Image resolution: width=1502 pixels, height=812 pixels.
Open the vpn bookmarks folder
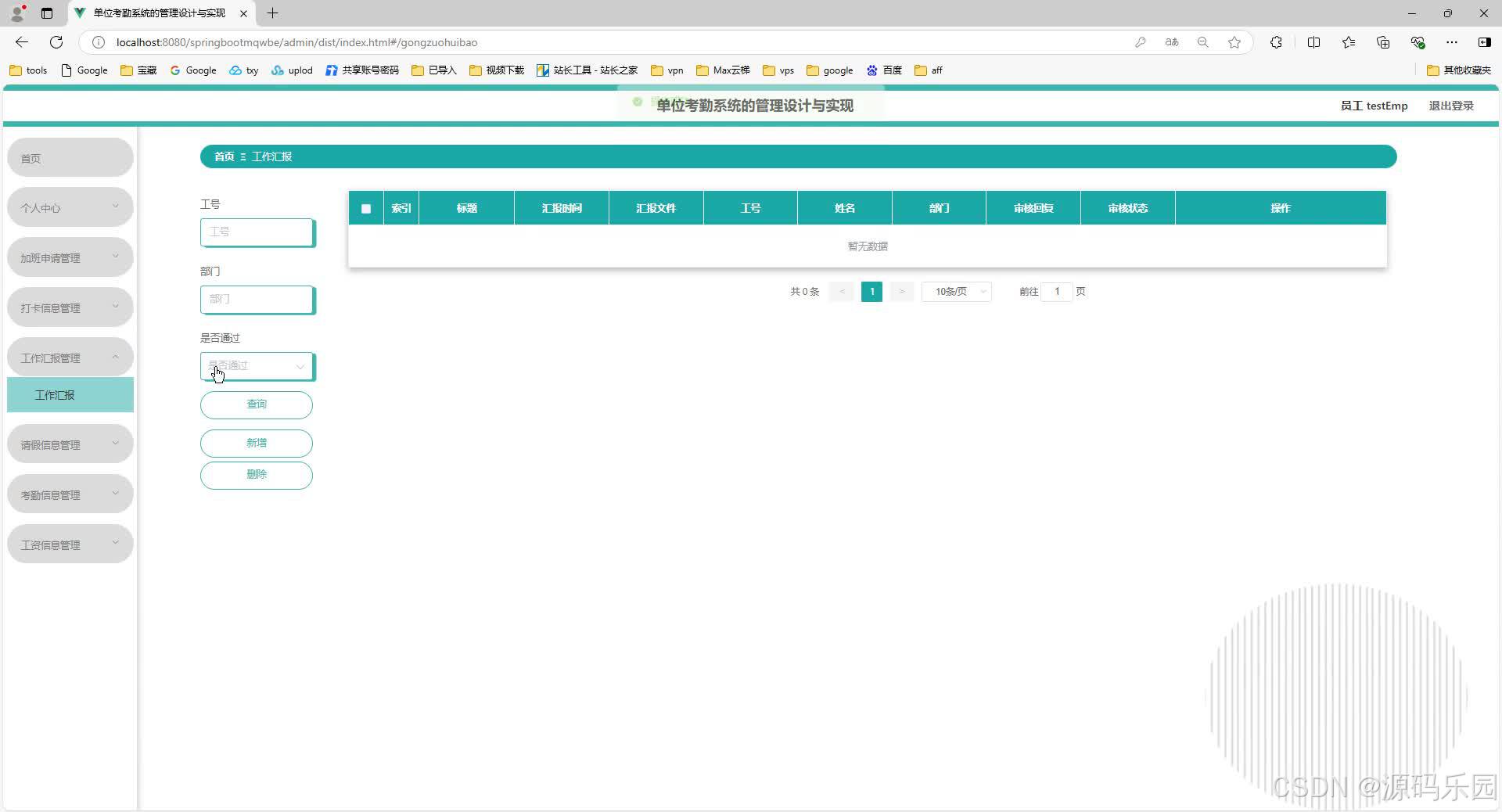(x=667, y=70)
